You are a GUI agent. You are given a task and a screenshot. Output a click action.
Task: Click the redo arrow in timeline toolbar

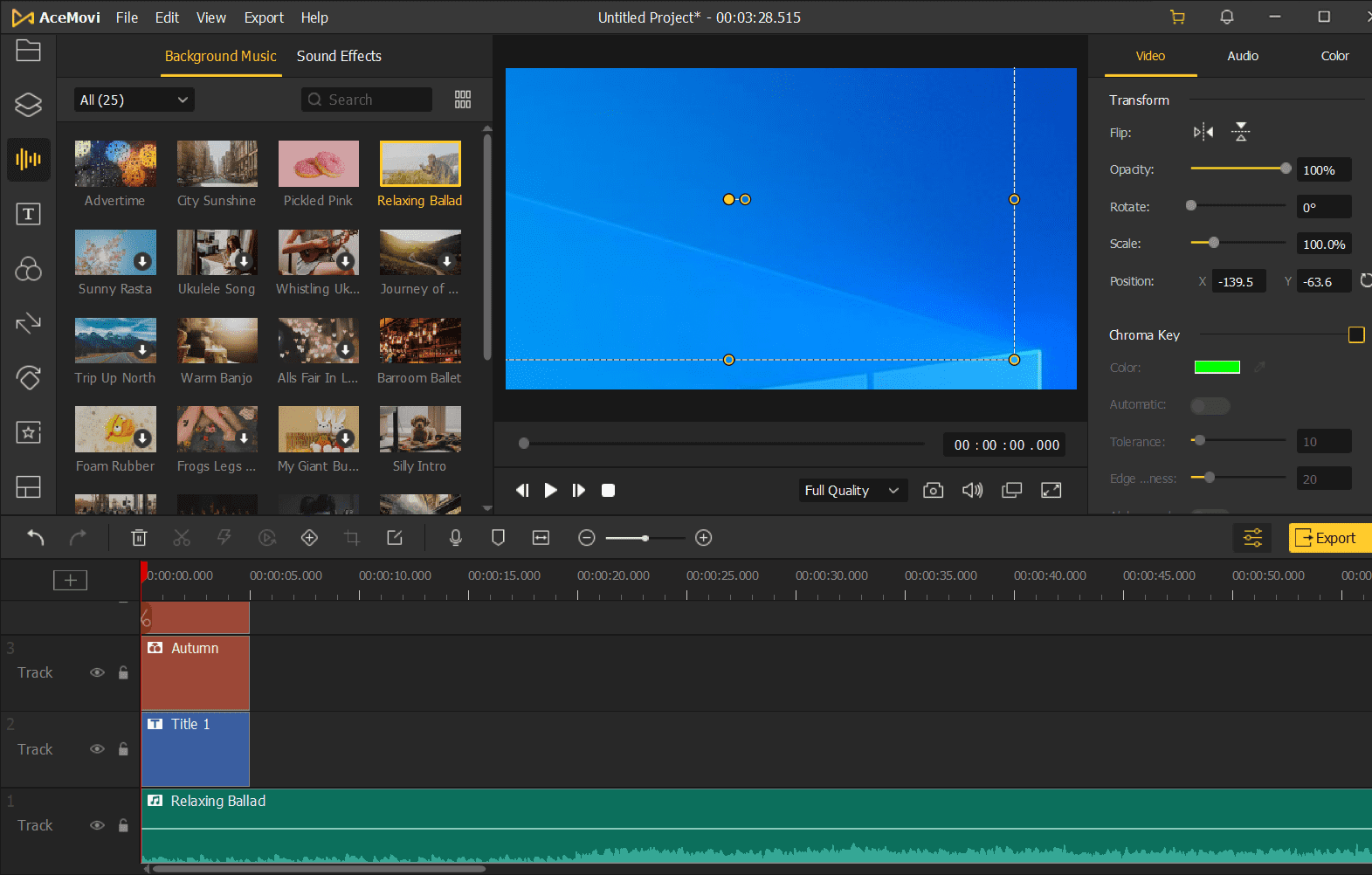(78, 538)
